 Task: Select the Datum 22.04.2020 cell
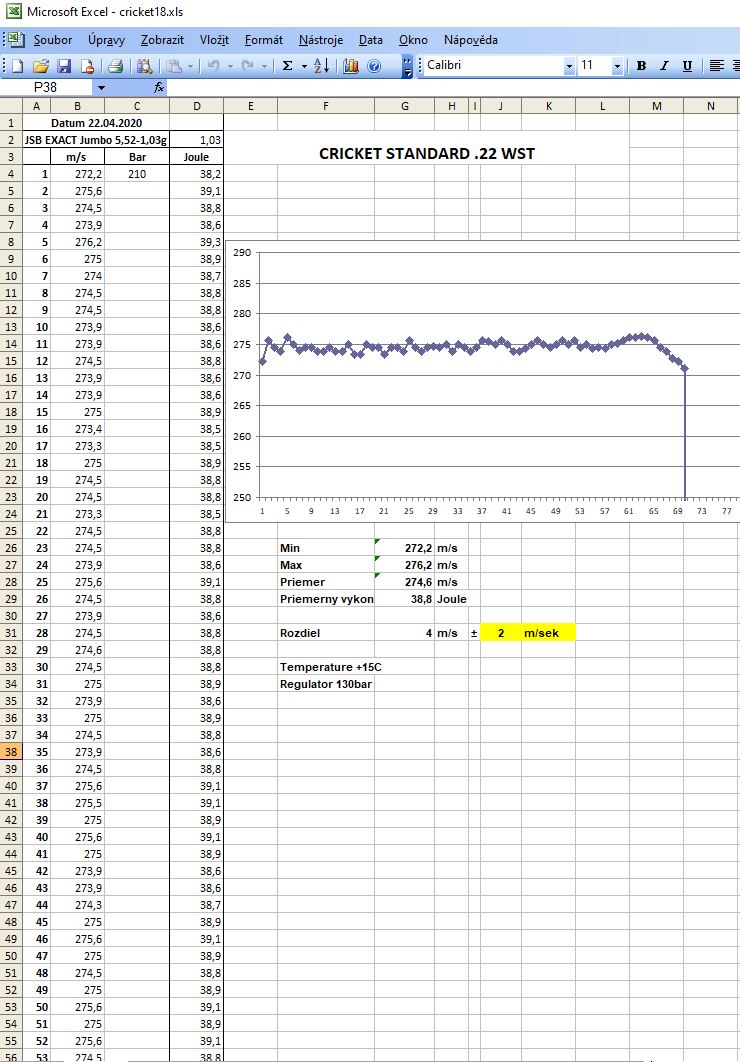[x=96, y=123]
